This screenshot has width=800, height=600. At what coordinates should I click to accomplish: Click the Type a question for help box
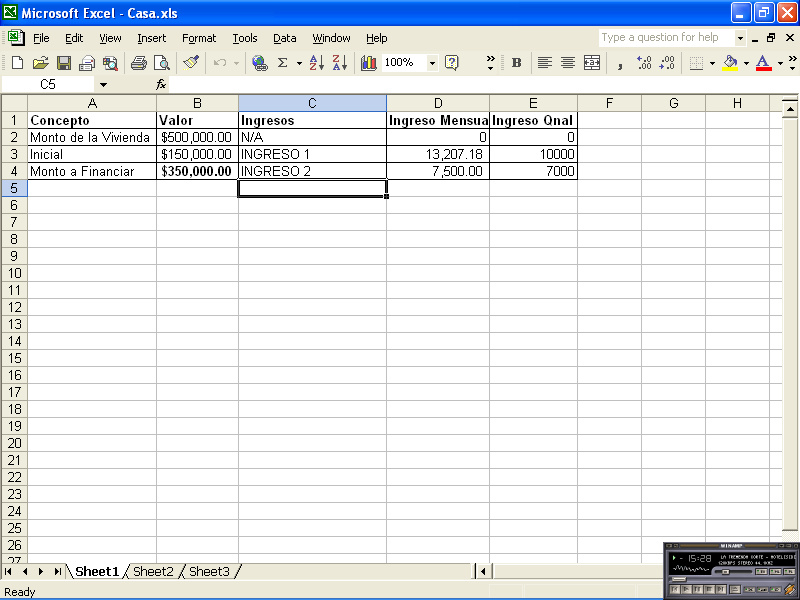pos(666,38)
